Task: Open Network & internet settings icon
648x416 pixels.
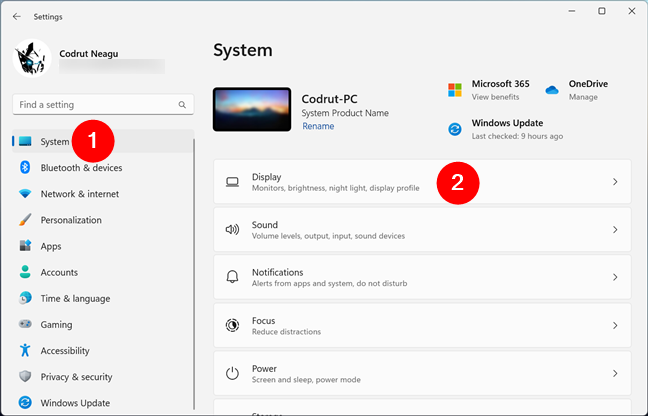Action: click(25, 194)
